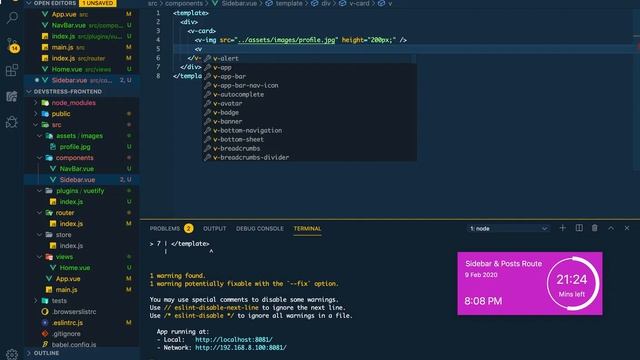Switch to the Output tab
This screenshot has height=360, width=640.
(x=215, y=229)
